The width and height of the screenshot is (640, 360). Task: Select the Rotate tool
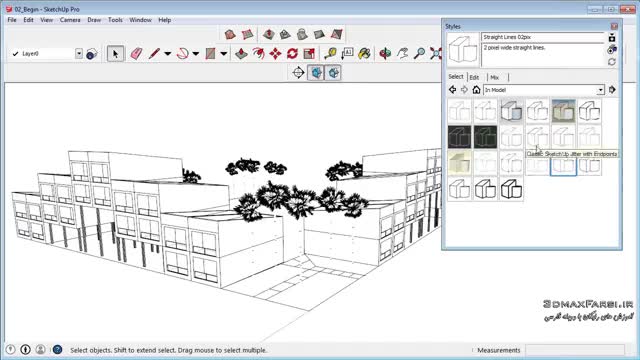(x=292, y=53)
